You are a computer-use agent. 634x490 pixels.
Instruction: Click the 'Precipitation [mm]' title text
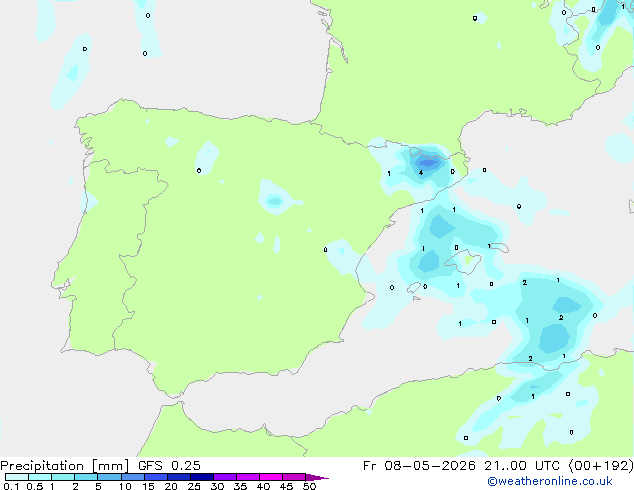[x=65, y=466]
